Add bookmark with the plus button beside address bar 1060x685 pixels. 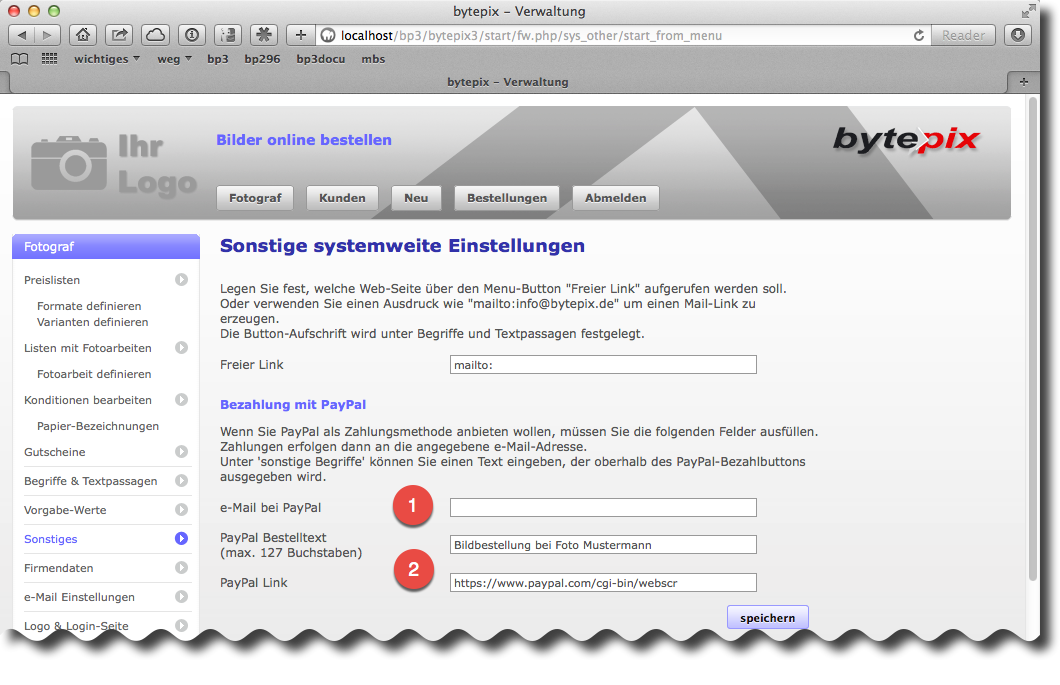click(x=301, y=35)
